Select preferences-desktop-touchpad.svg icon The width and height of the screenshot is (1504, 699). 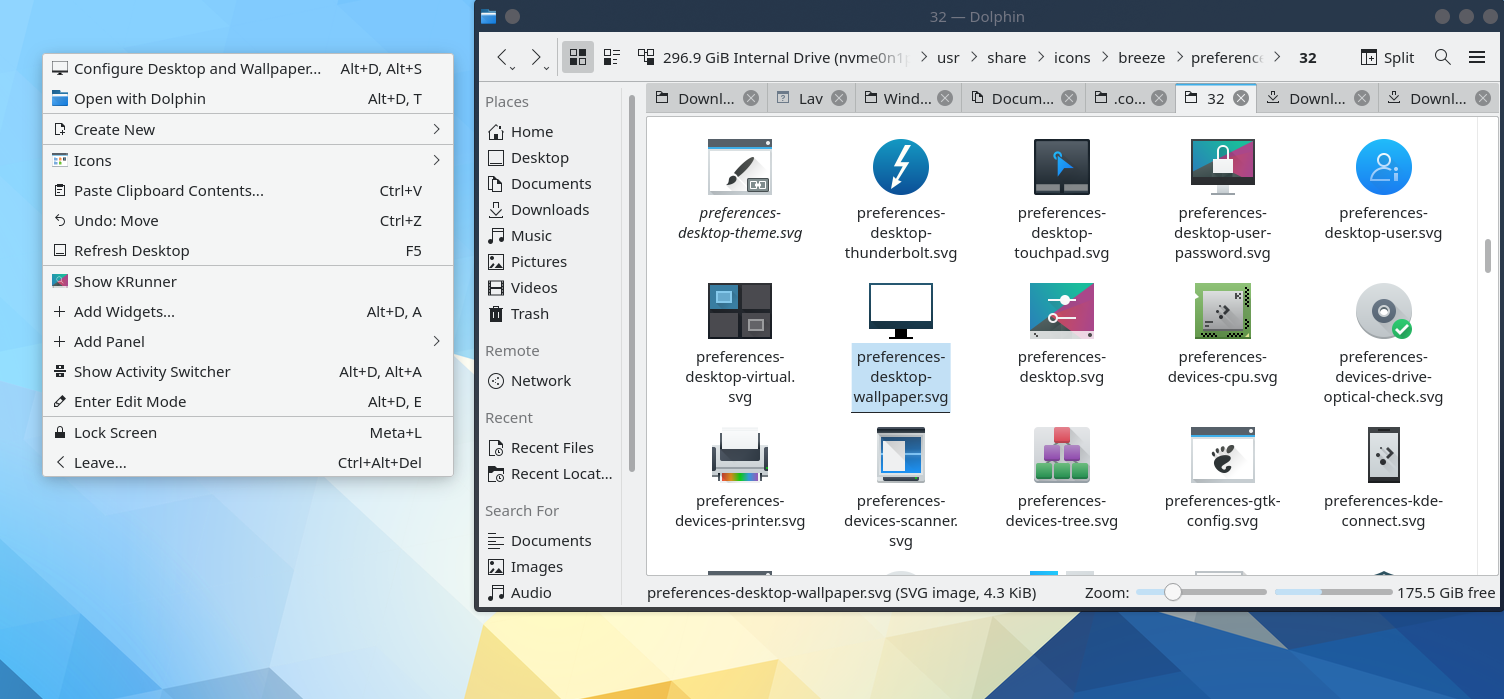(1062, 166)
